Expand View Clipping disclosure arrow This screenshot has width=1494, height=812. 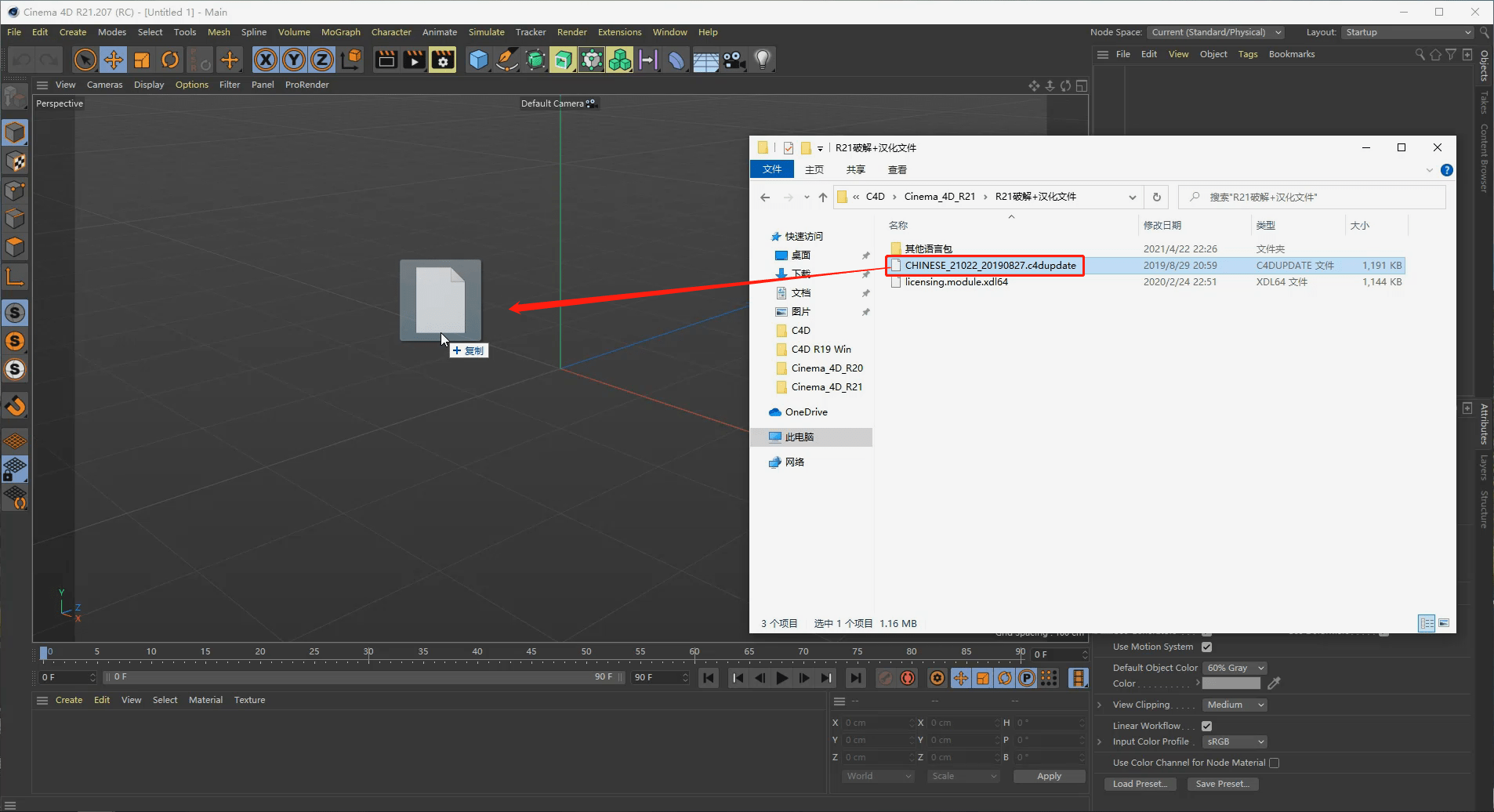1100,705
